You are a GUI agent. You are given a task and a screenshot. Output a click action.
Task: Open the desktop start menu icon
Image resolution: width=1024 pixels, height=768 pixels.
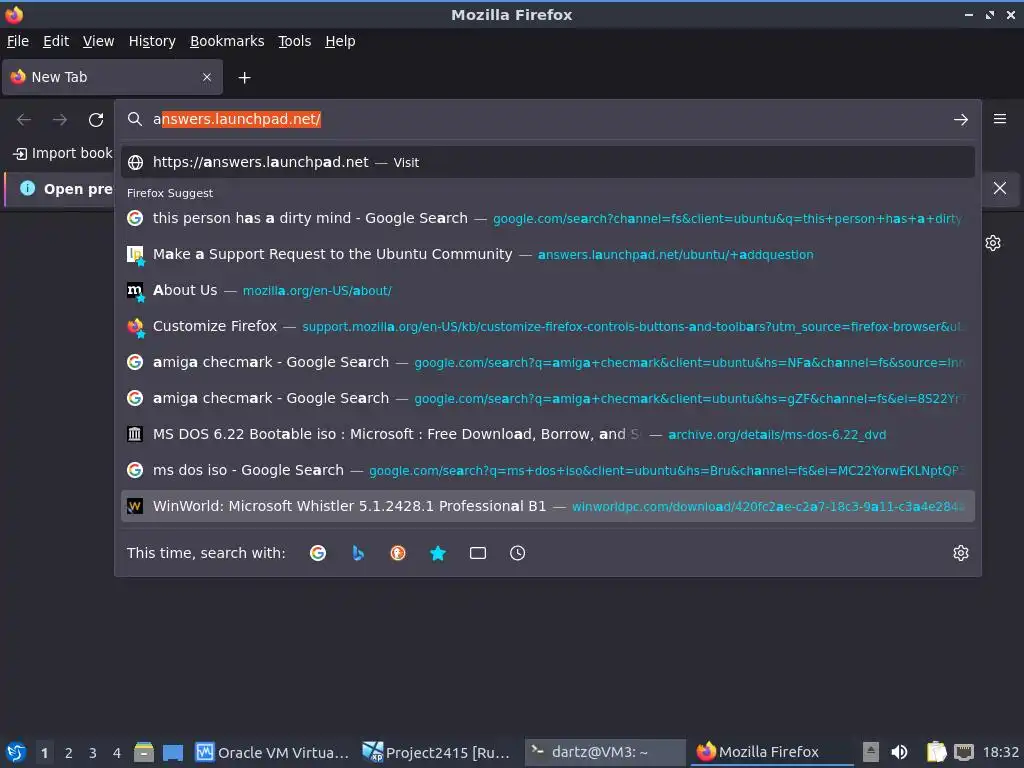[x=16, y=752]
